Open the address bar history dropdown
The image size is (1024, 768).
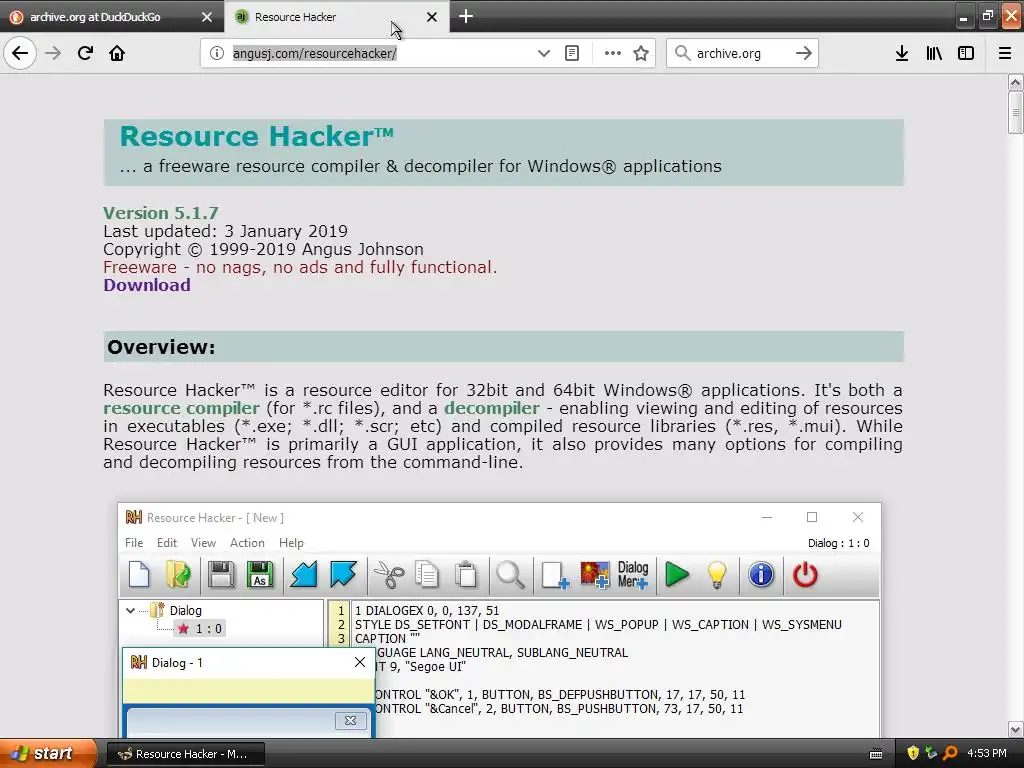pos(543,53)
